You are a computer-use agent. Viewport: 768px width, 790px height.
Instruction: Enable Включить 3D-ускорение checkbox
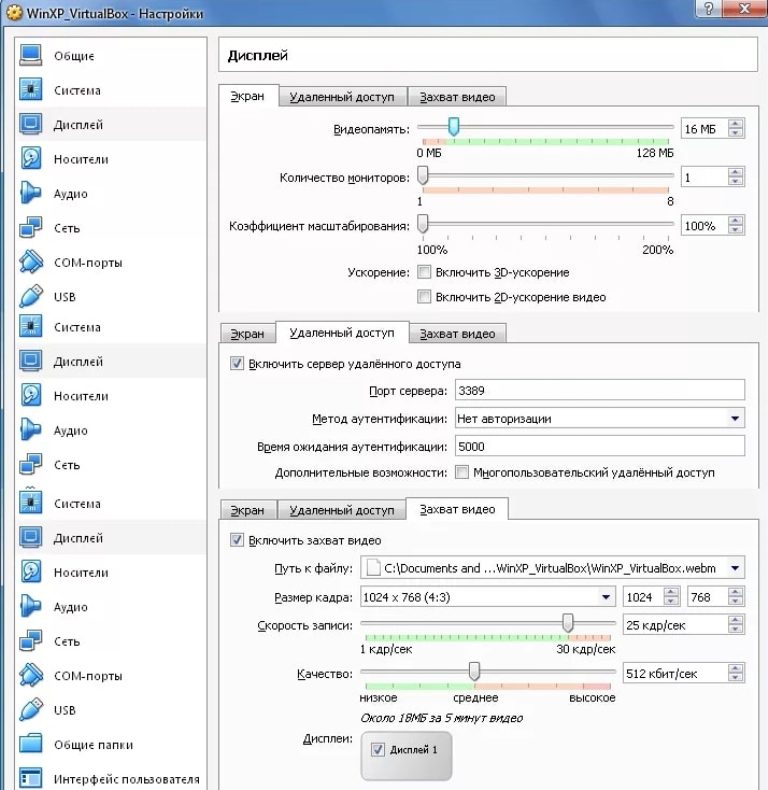click(x=424, y=272)
